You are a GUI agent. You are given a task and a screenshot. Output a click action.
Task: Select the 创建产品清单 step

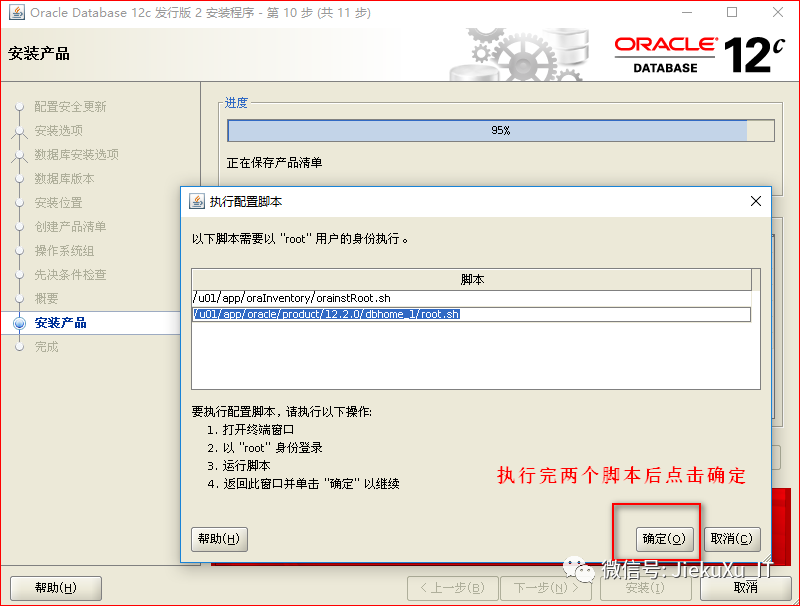[x=70, y=226]
